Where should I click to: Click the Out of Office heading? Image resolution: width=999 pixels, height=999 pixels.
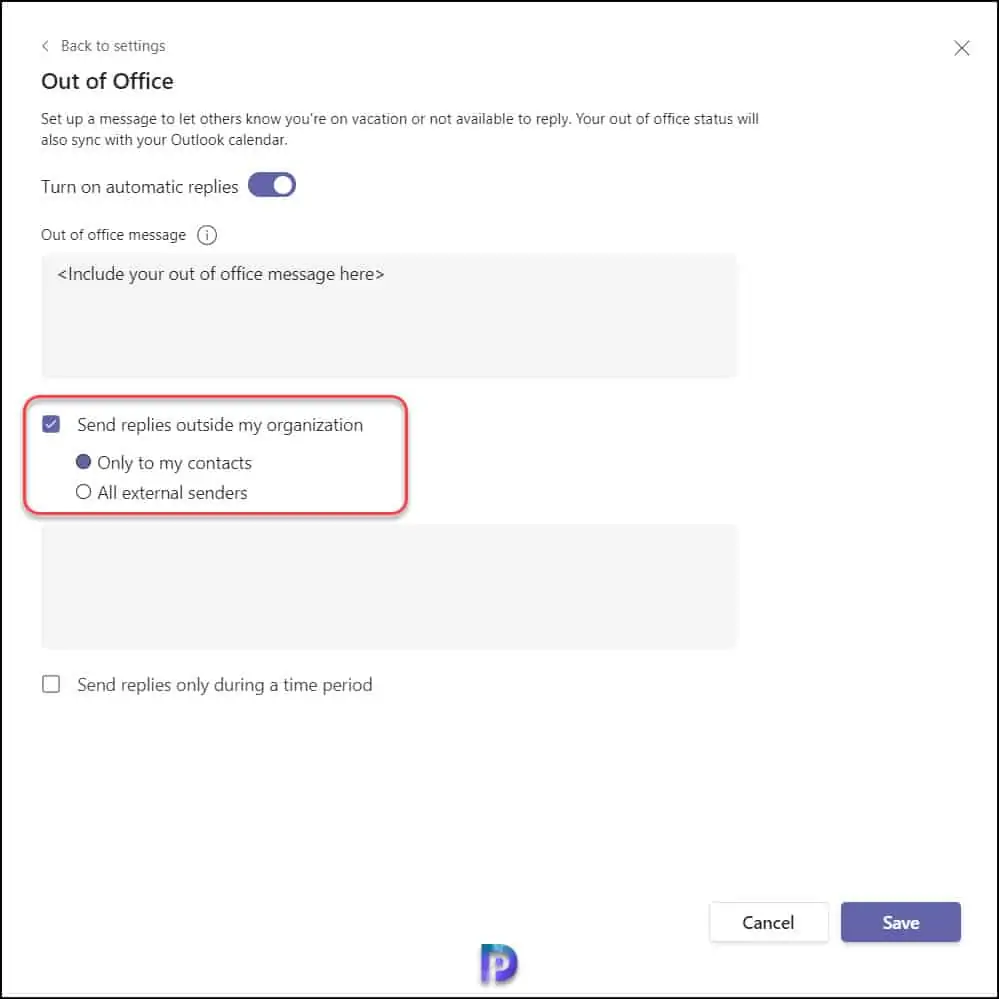tap(107, 81)
